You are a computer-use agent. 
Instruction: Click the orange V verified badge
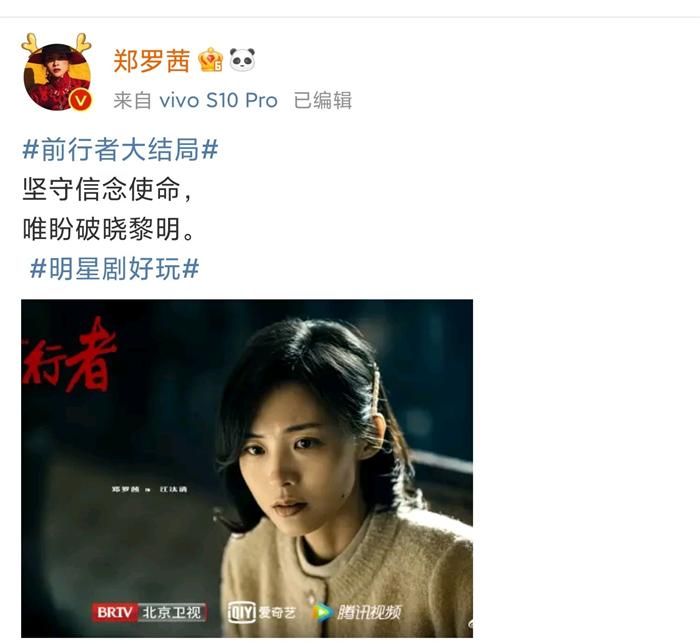[81, 100]
